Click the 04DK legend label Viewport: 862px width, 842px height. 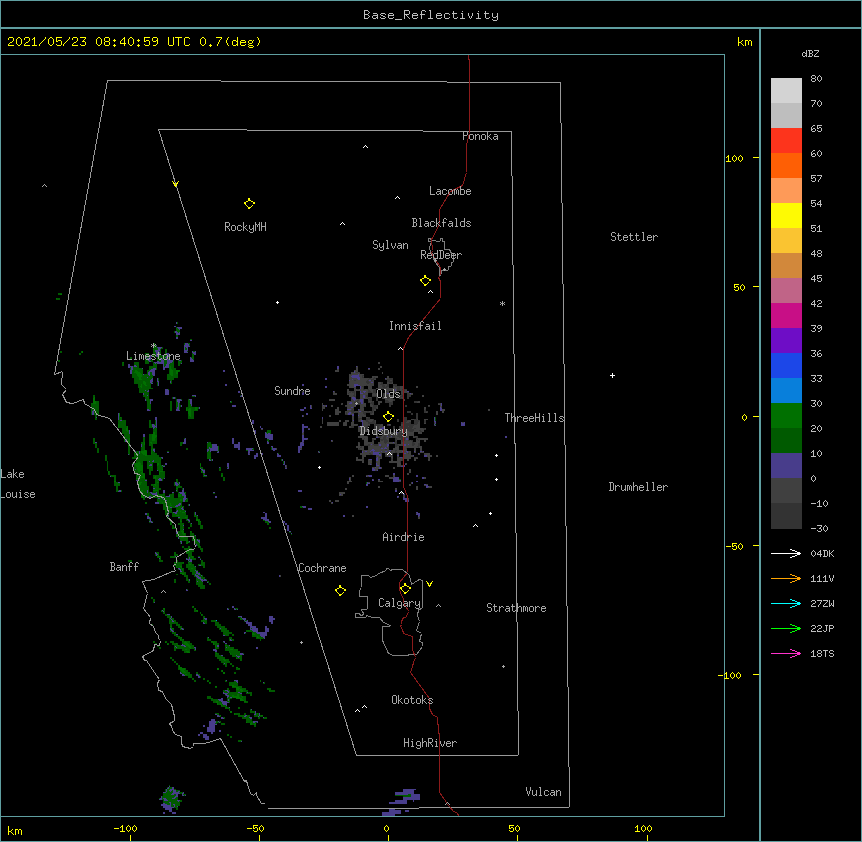click(x=822, y=553)
